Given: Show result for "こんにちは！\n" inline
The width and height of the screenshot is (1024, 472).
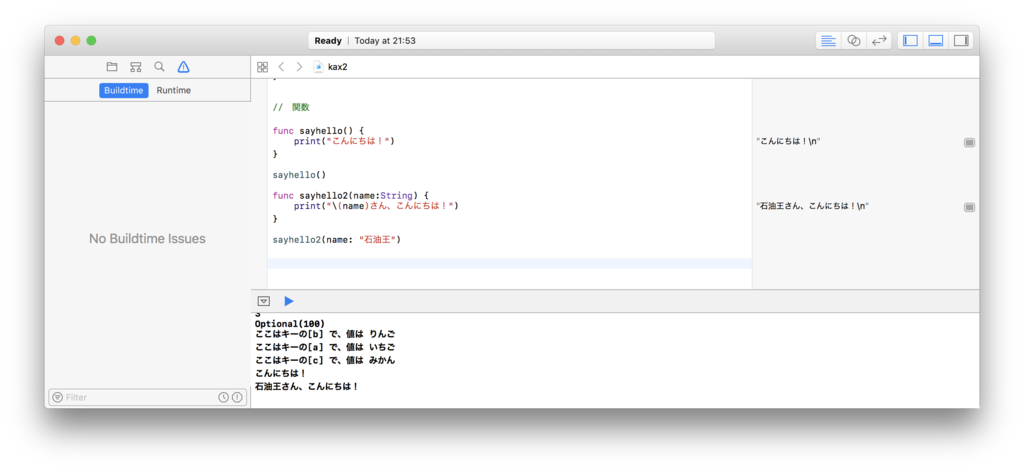Looking at the screenshot, I should pos(969,142).
